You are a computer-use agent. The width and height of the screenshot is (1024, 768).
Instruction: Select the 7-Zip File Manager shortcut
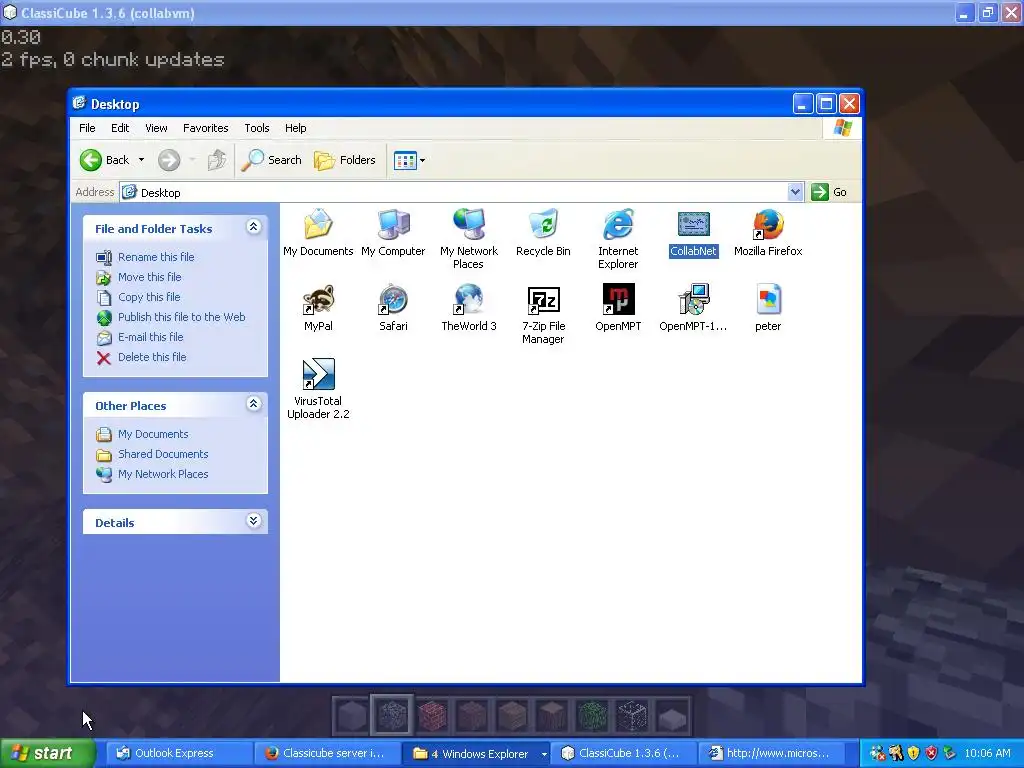[543, 314]
